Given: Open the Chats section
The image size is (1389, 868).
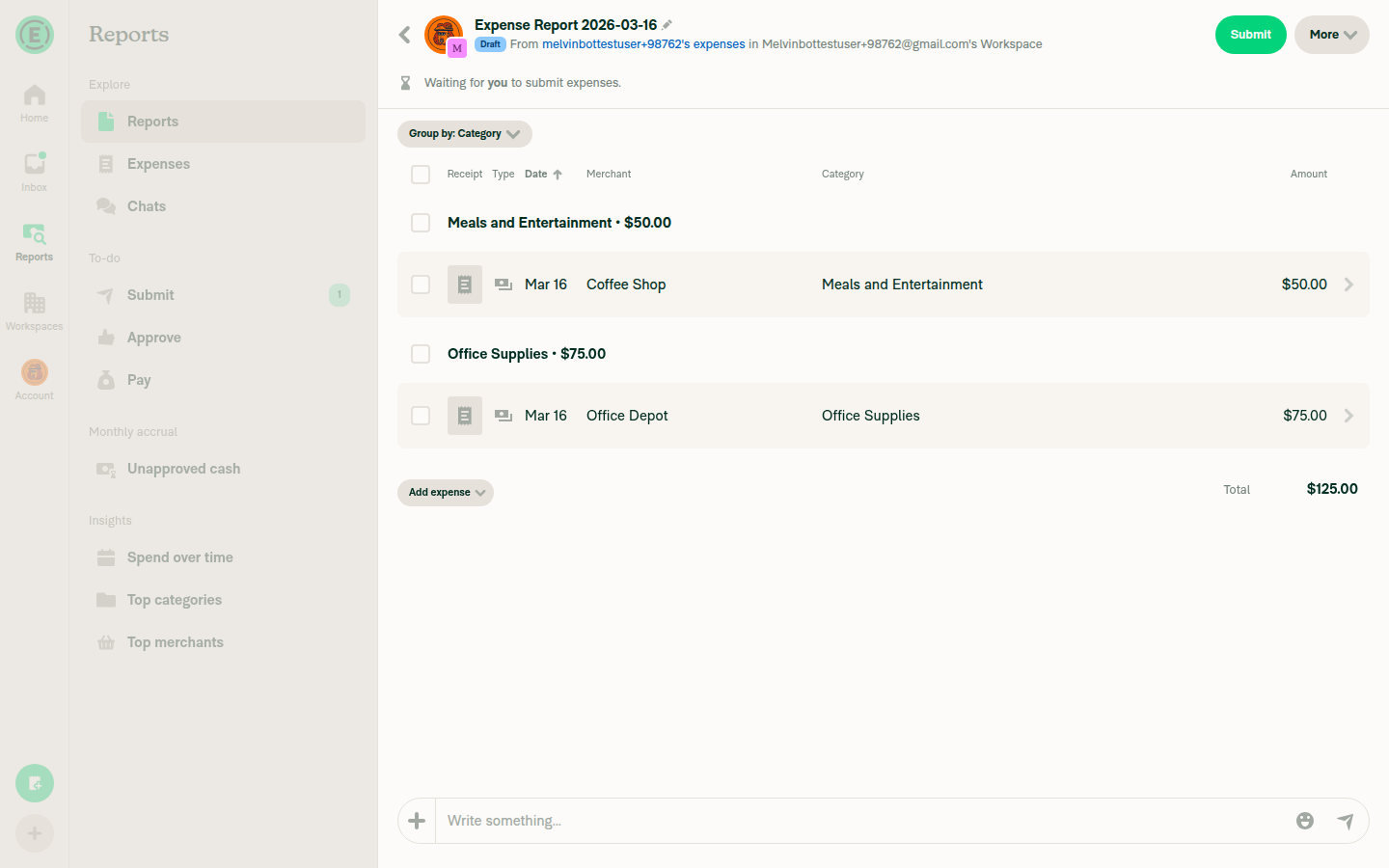Looking at the screenshot, I should point(145,205).
